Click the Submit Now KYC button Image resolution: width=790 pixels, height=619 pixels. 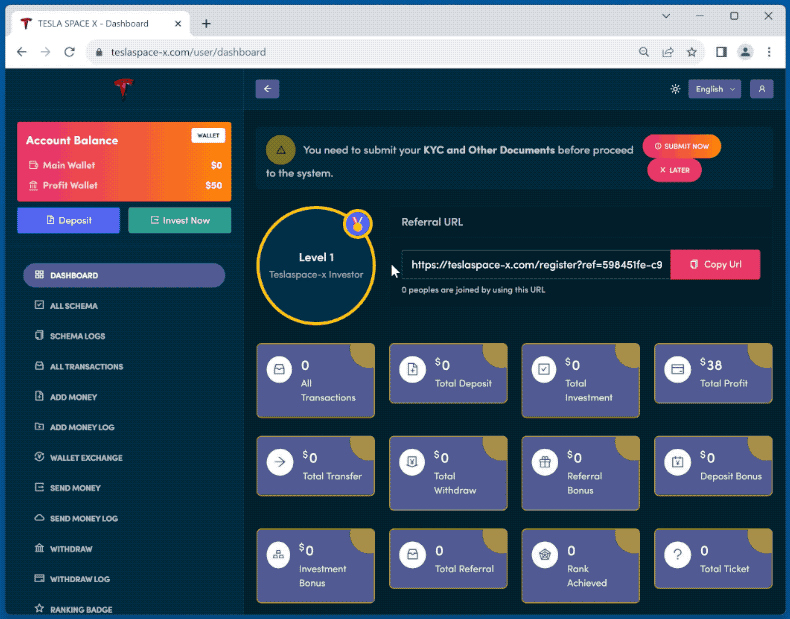[682, 146]
